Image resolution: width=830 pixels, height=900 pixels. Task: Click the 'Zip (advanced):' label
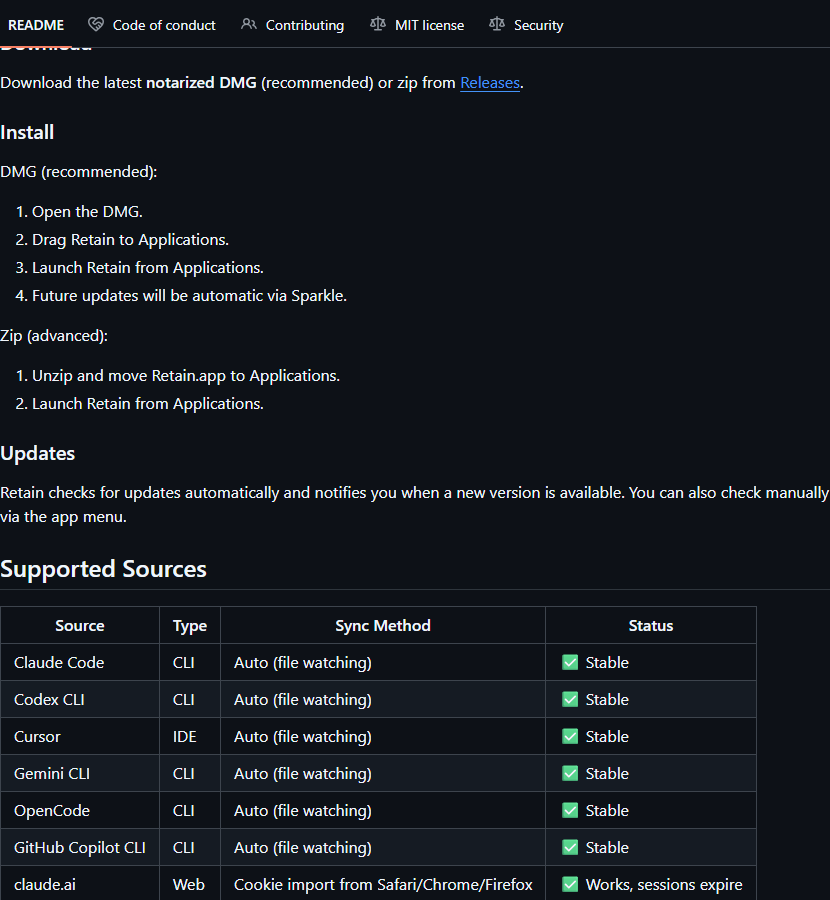pyautogui.click(x=54, y=336)
